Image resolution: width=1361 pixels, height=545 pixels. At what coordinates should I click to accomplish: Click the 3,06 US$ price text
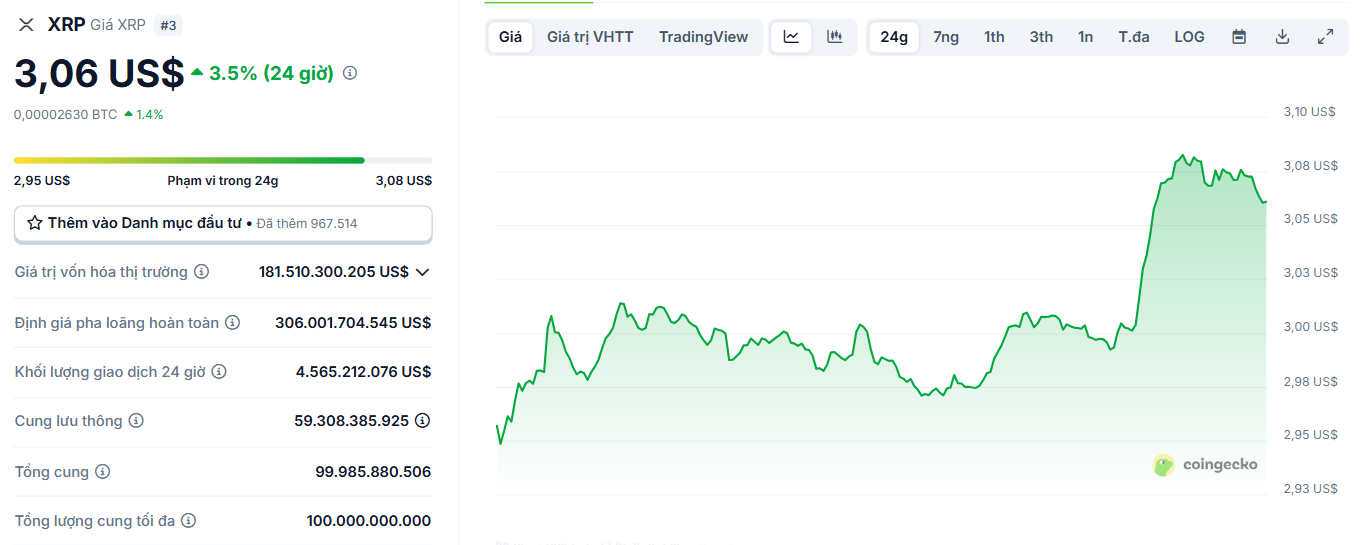[99, 74]
